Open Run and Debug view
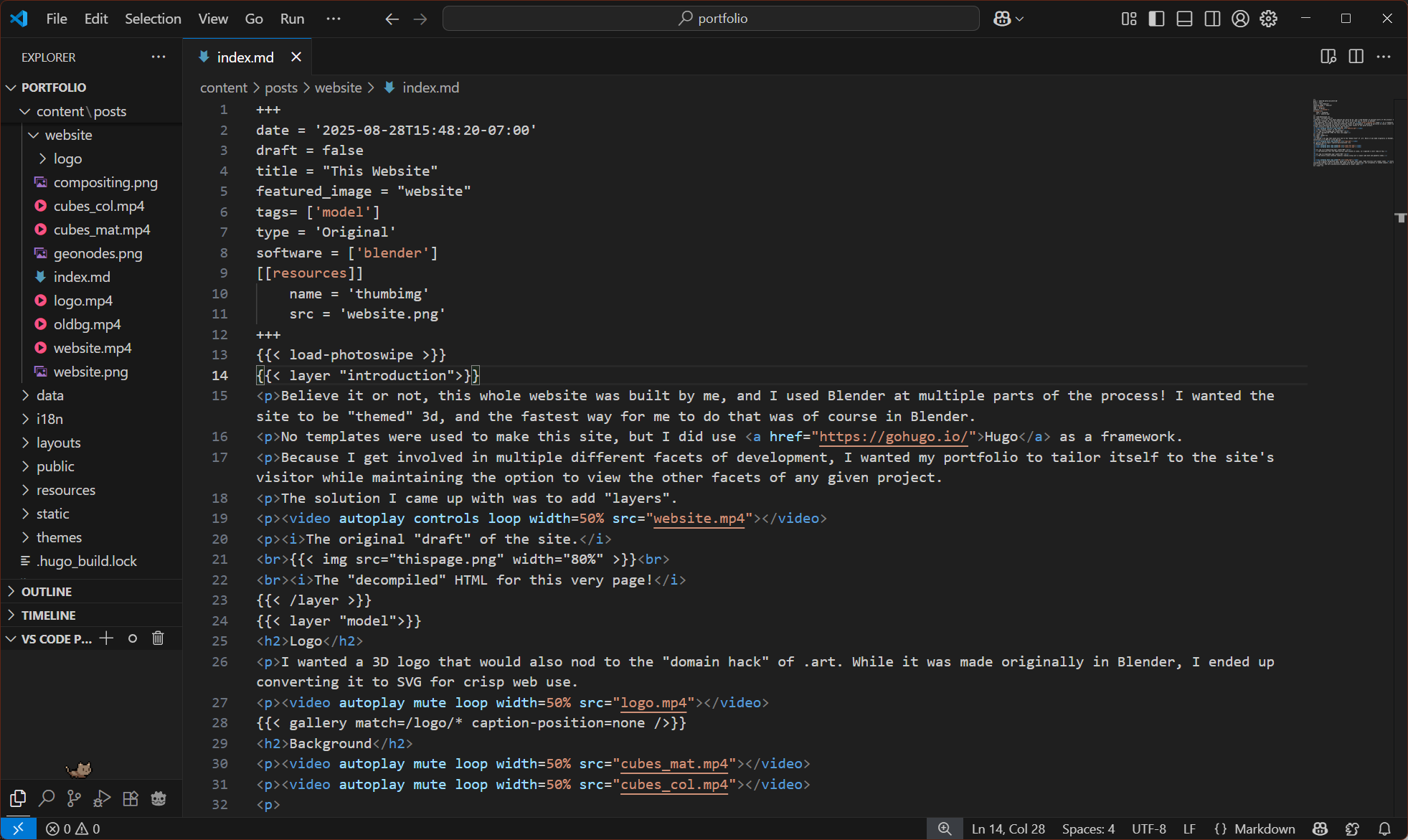1408x840 pixels. pyautogui.click(x=102, y=798)
